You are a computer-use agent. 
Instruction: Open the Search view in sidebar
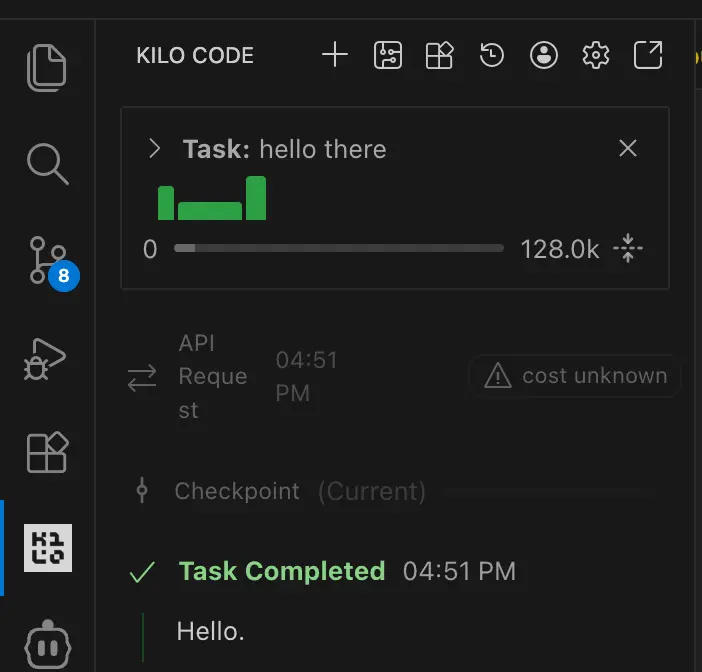pos(47,164)
